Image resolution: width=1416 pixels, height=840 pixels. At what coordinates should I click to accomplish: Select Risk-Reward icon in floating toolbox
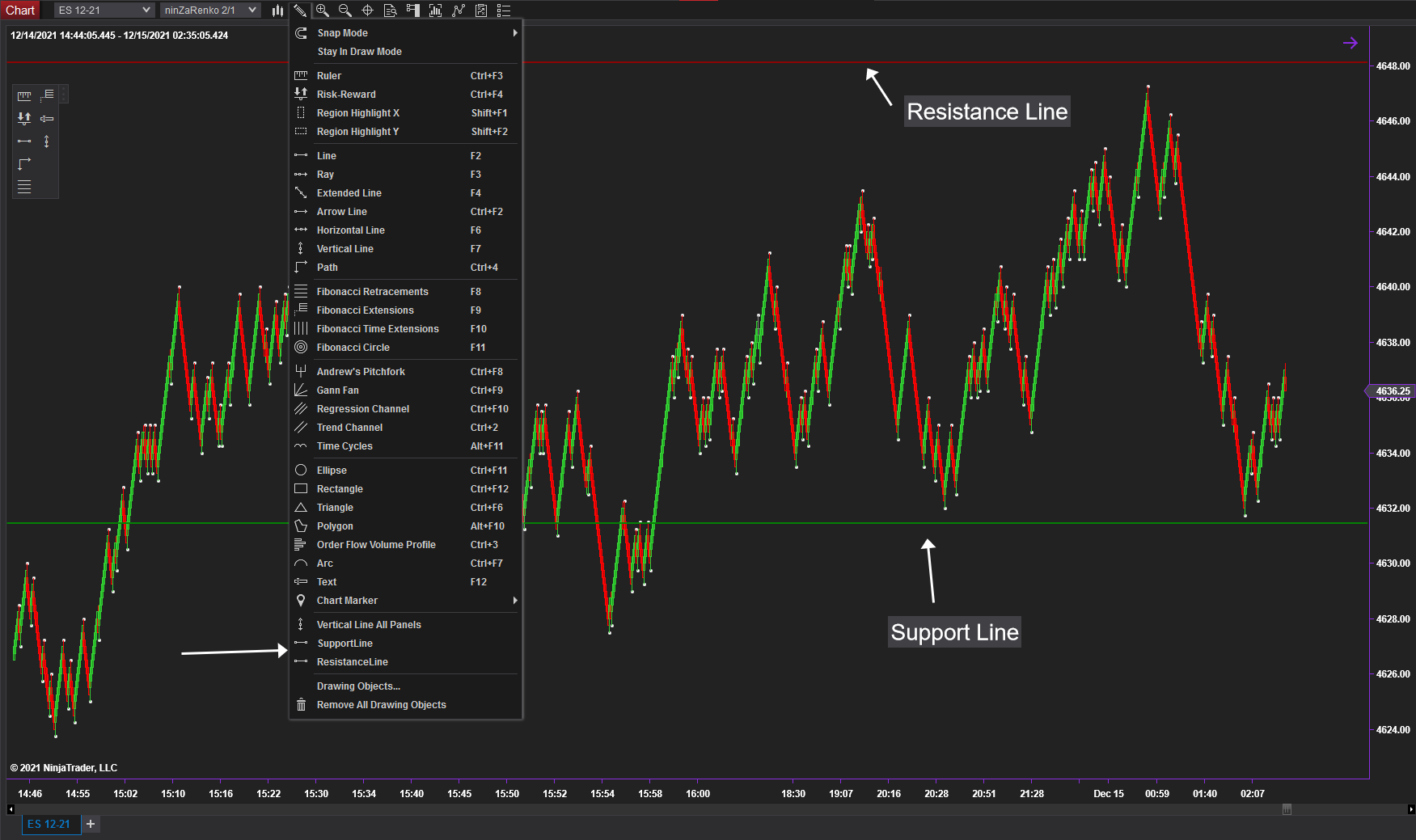(x=24, y=118)
